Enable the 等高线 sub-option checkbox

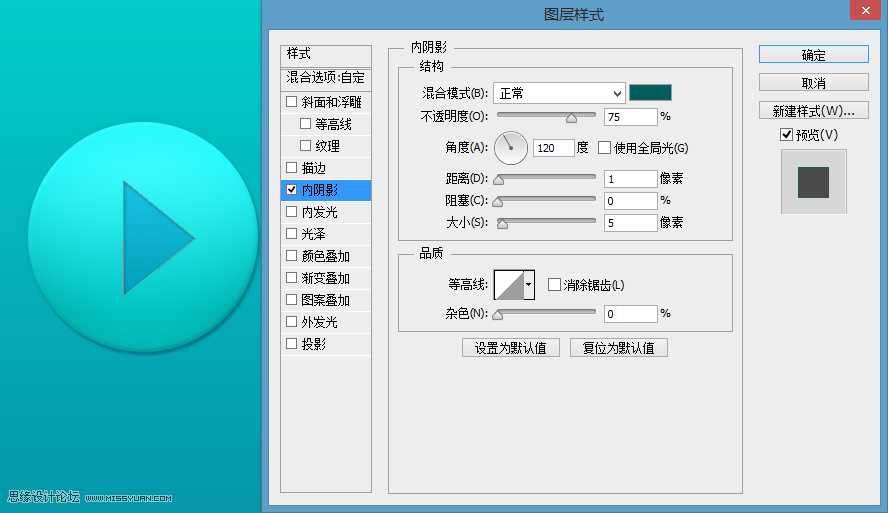tap(305, 123)
